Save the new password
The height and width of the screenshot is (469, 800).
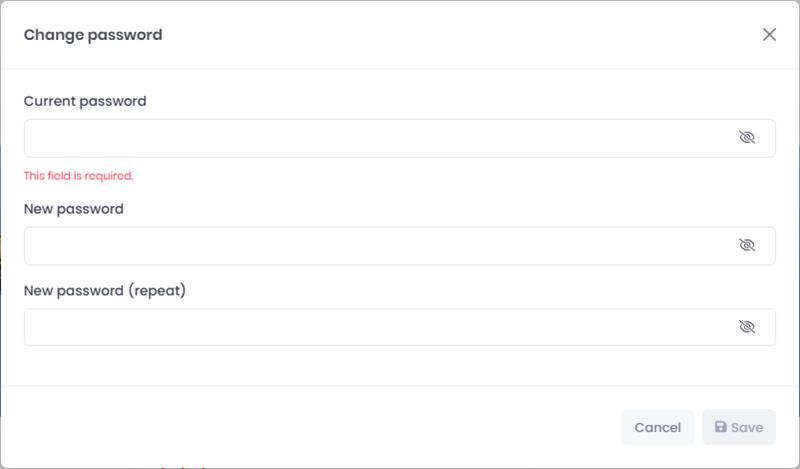point(739,427)
